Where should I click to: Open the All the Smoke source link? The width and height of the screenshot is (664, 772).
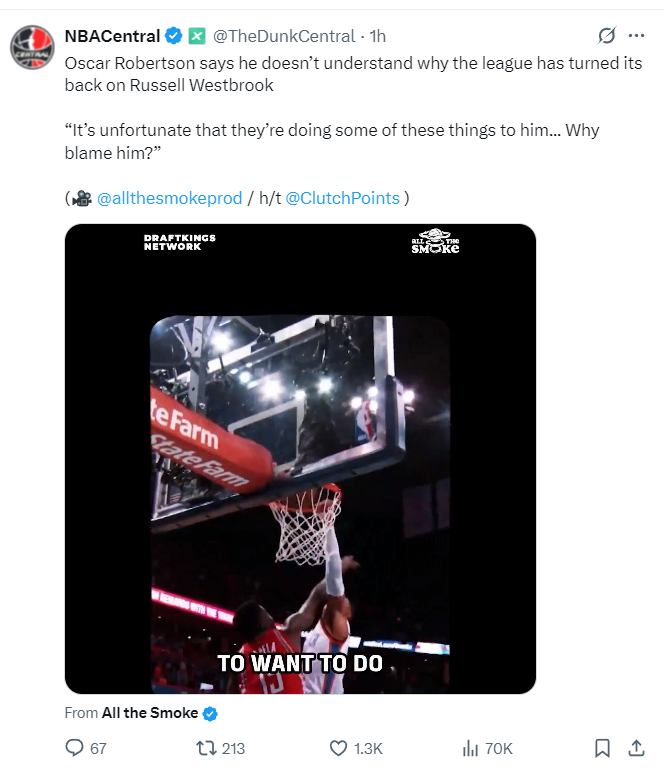(149, 713)
